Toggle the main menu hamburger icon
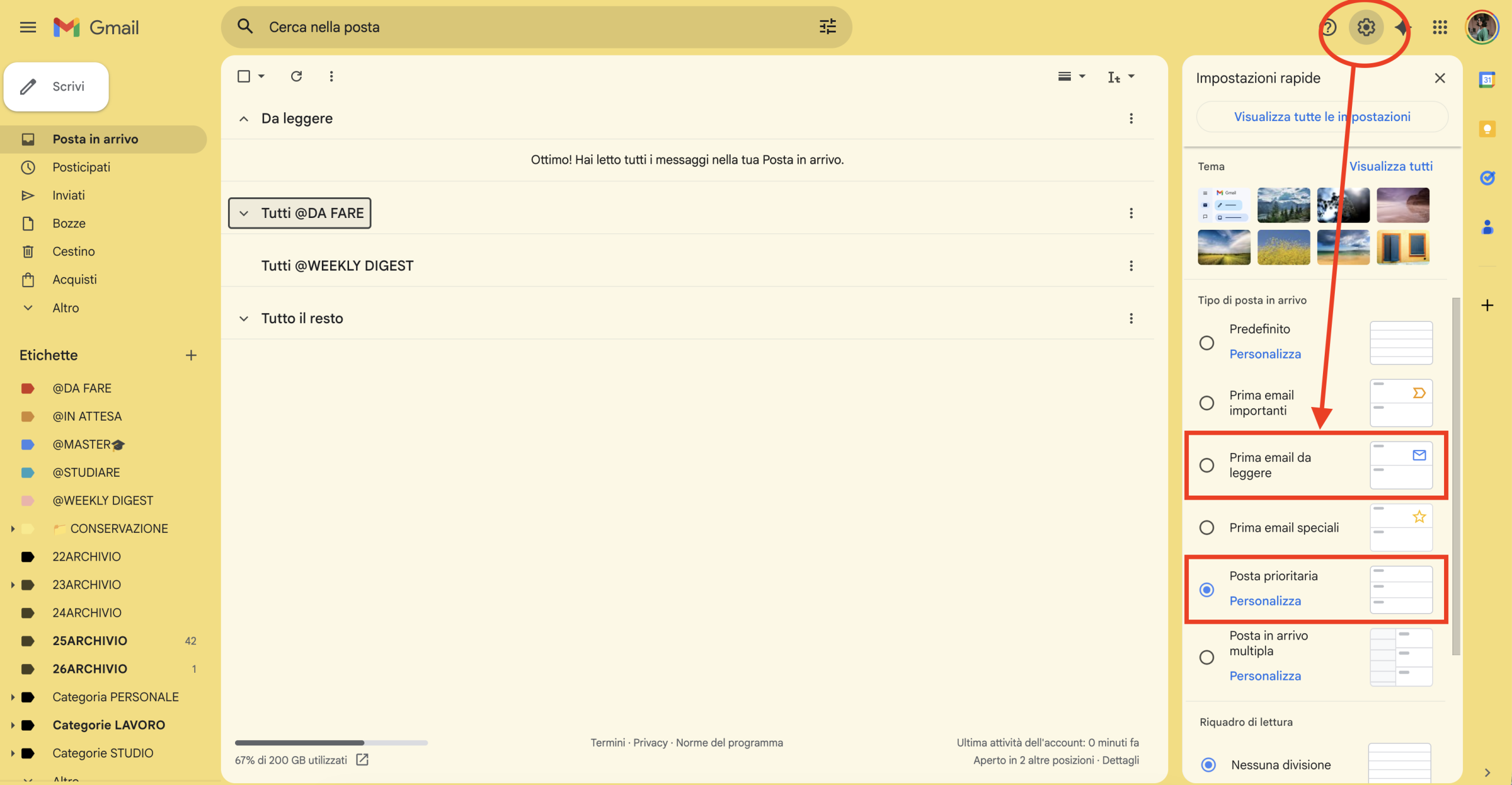The width and height of the screenshot is (1512, 785). click(28, 27)
